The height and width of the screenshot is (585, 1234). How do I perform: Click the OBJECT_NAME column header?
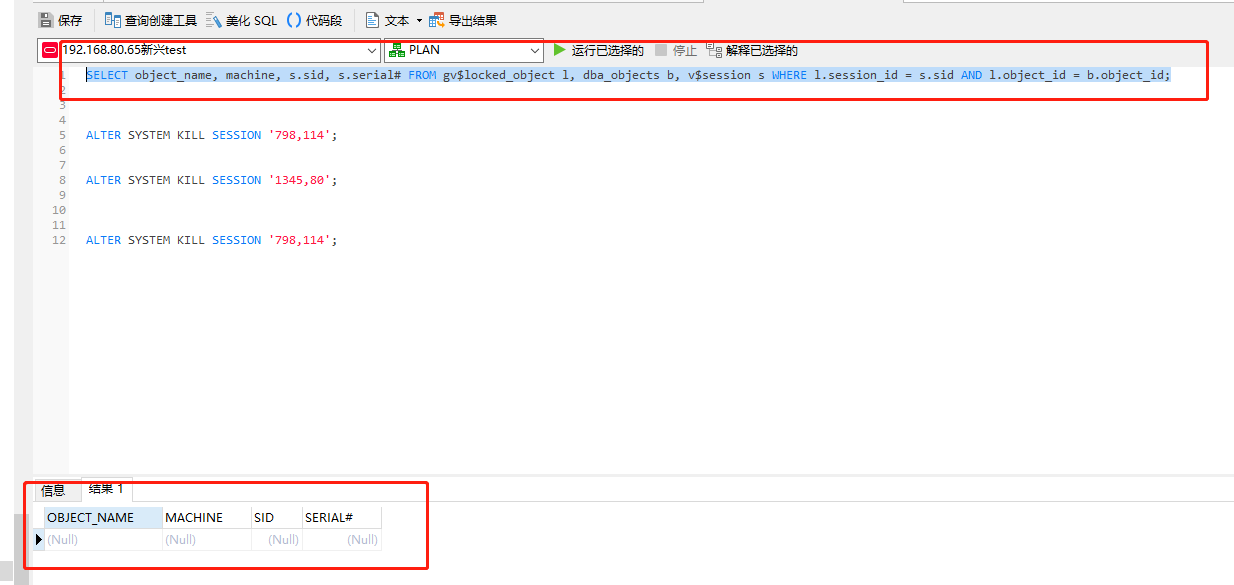[103, 518]
